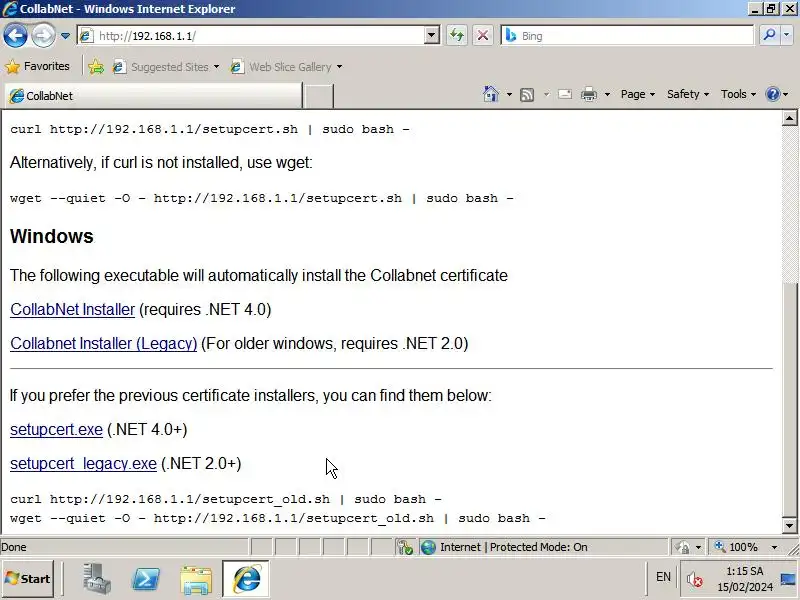800x600 pixels.
Task: Click the zoom level 100% button
Action: click(x=737, y=547)
